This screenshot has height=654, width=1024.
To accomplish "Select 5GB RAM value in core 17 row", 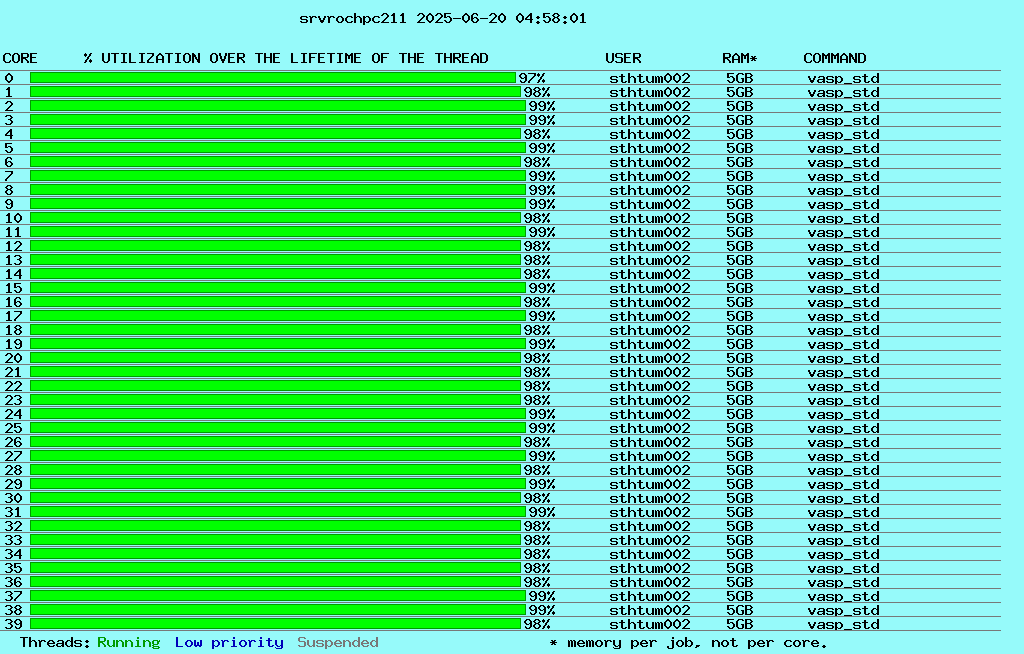I will pyautogui.click(x=739, y=316).
